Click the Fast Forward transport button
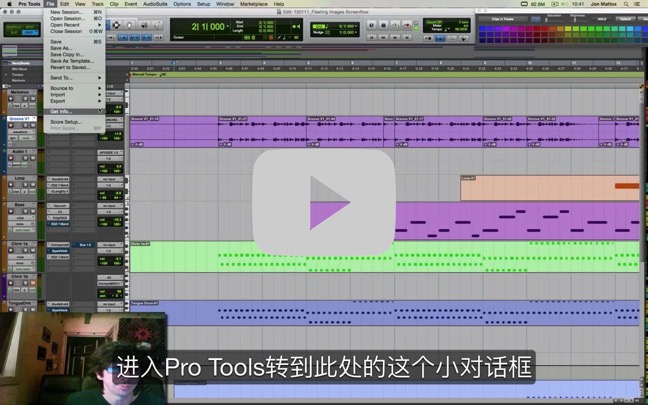The height and width of the screenshot is (405, 648). point(395,37)
